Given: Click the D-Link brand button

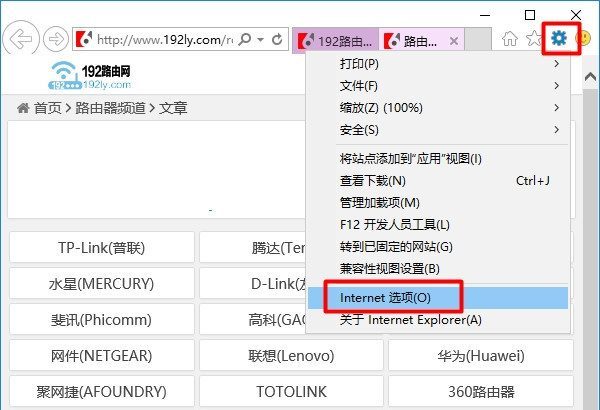Looking at the screenshot, I should tap(253, 284).
